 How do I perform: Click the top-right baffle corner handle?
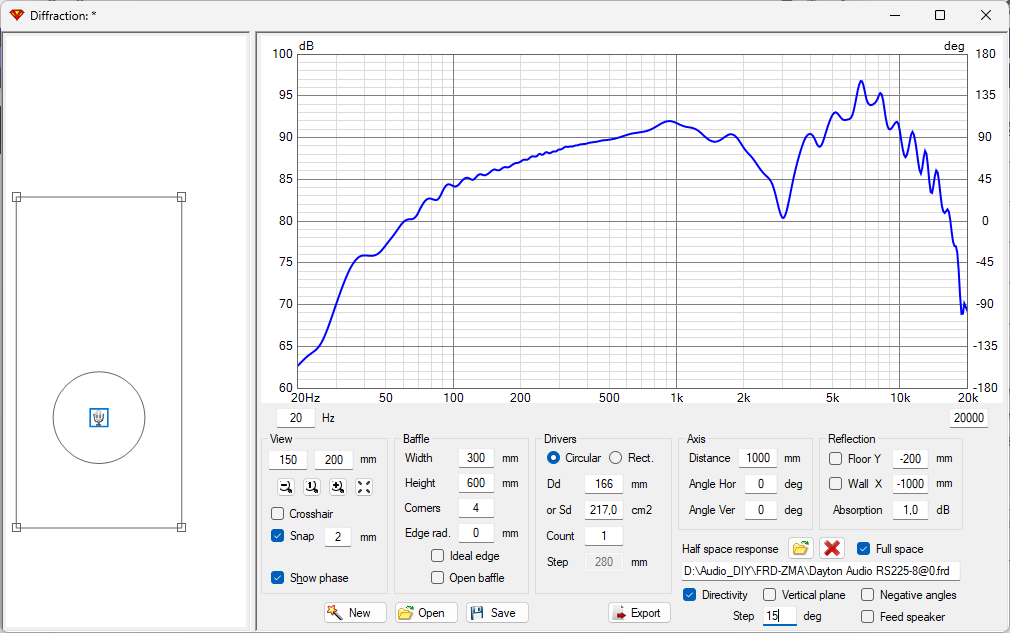[182, 197]
